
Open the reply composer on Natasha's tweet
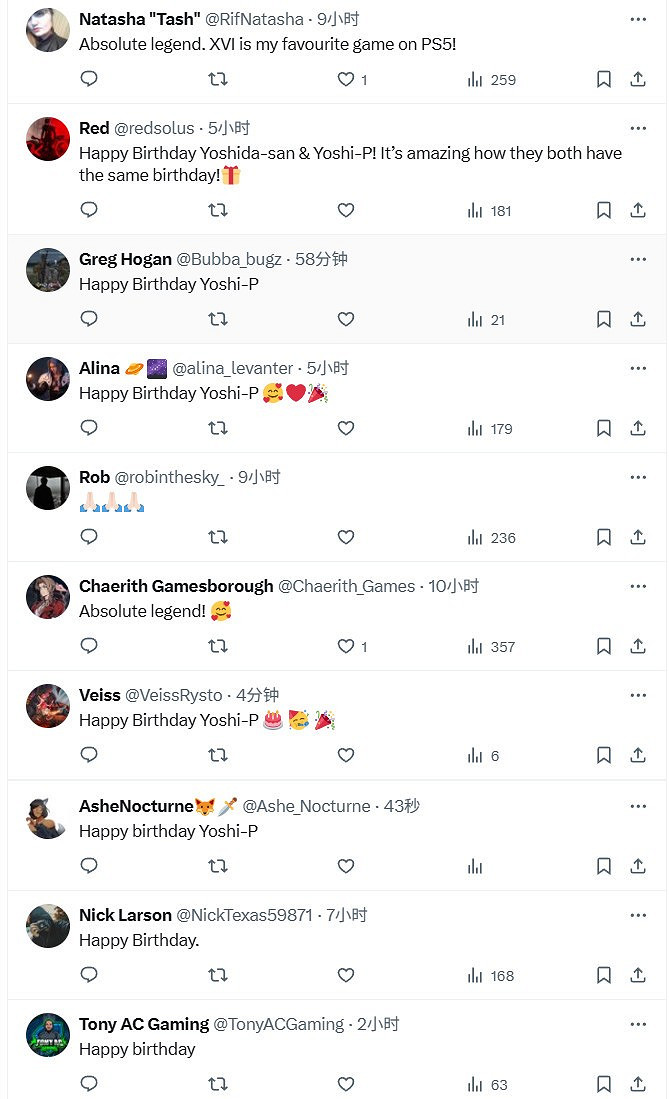click(x=88, y=79)
